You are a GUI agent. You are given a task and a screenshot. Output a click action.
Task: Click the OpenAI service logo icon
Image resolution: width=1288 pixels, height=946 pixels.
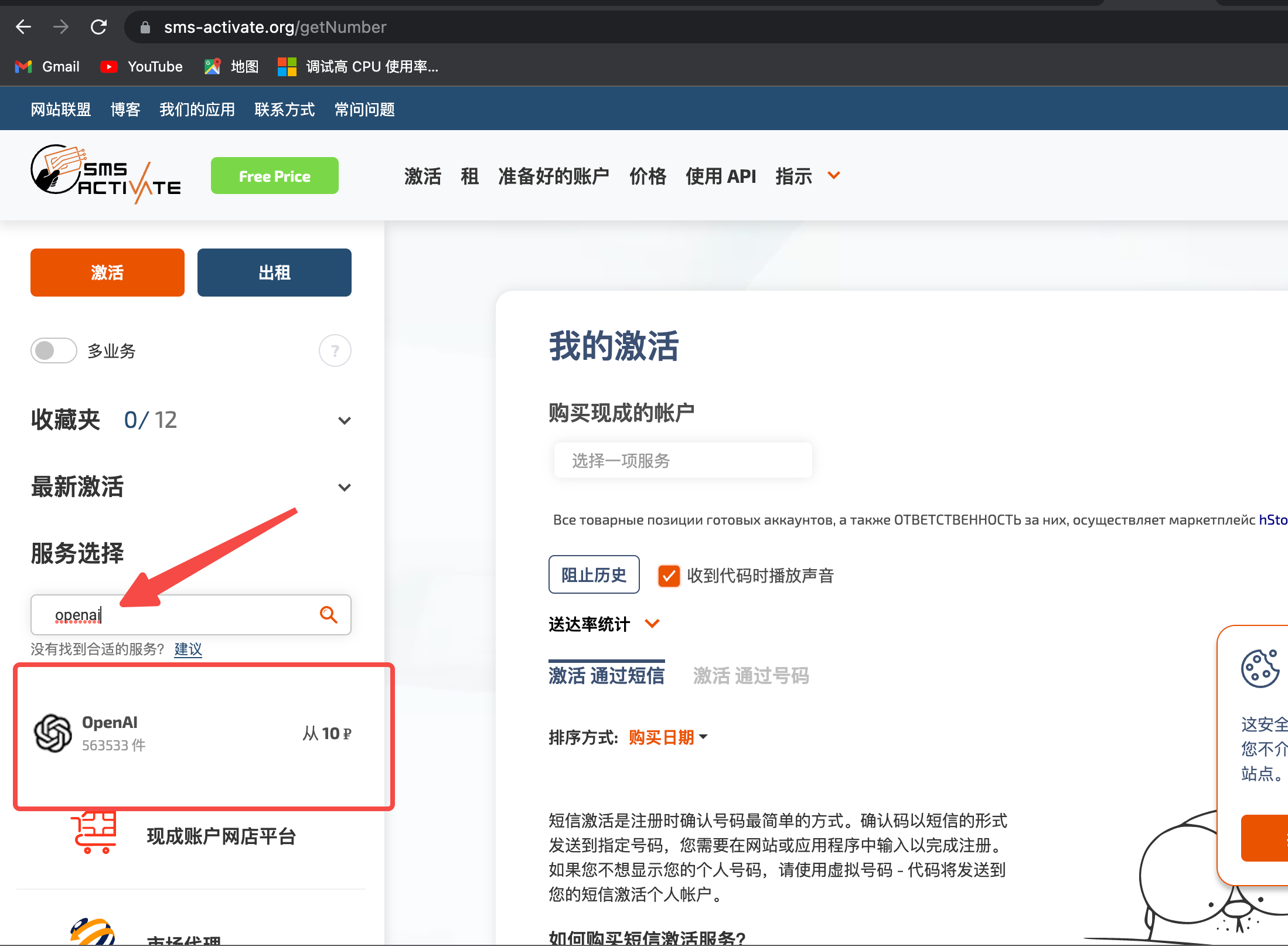point(53,733)
